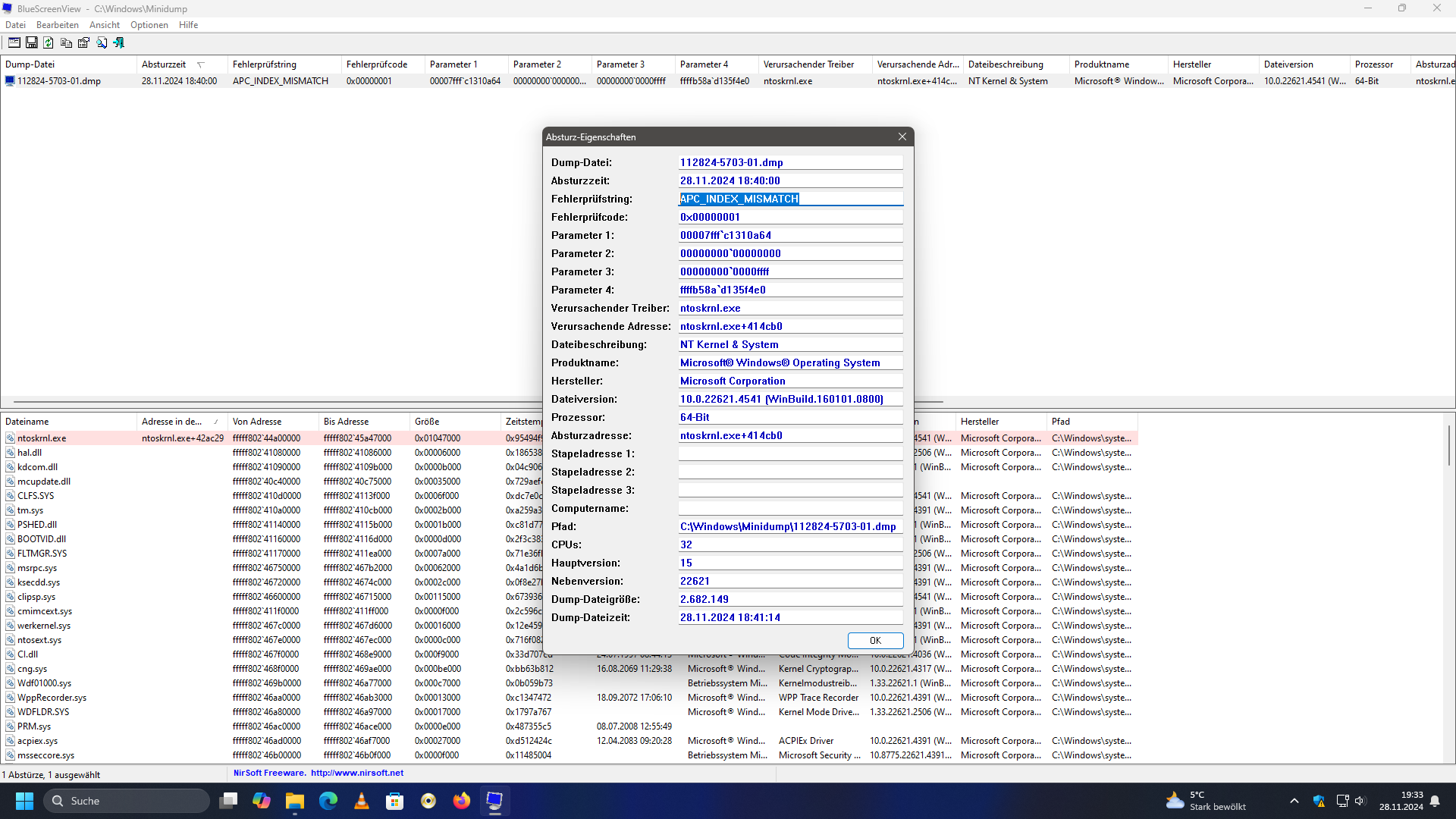
Task: Click the Copy selected items icon
Action: point(66,42)
